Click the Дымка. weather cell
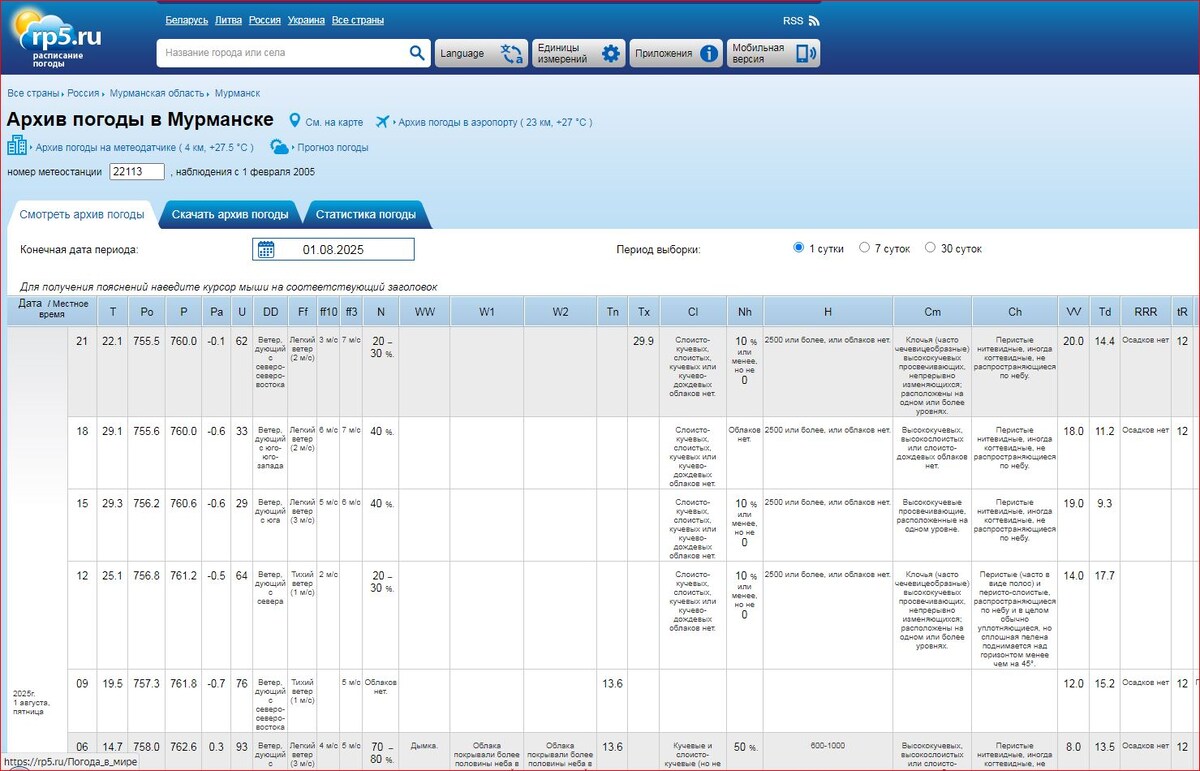The image size is (1200, 771). coord(425,746)
